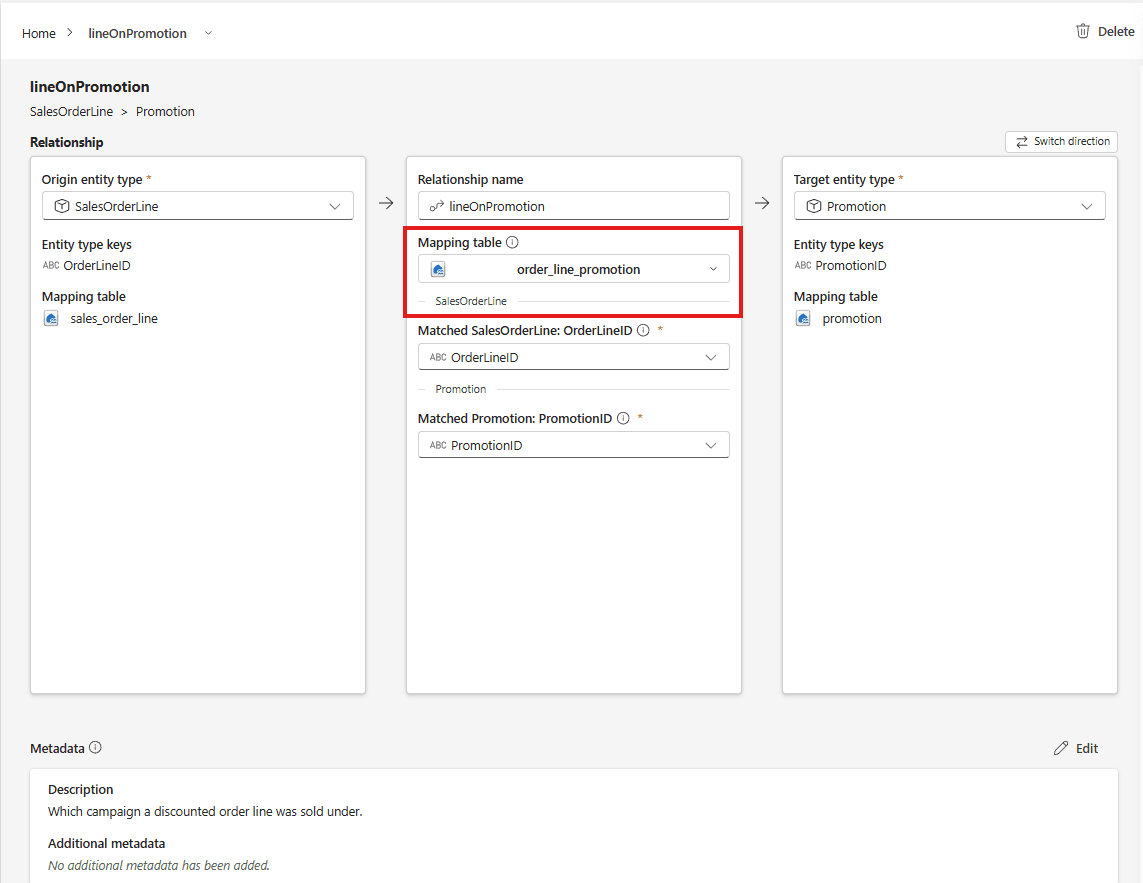Image resolution: width=1143 pixels, height=883 pixels.
Task: Click the Delete trash icon
Action: [1083, 31]
